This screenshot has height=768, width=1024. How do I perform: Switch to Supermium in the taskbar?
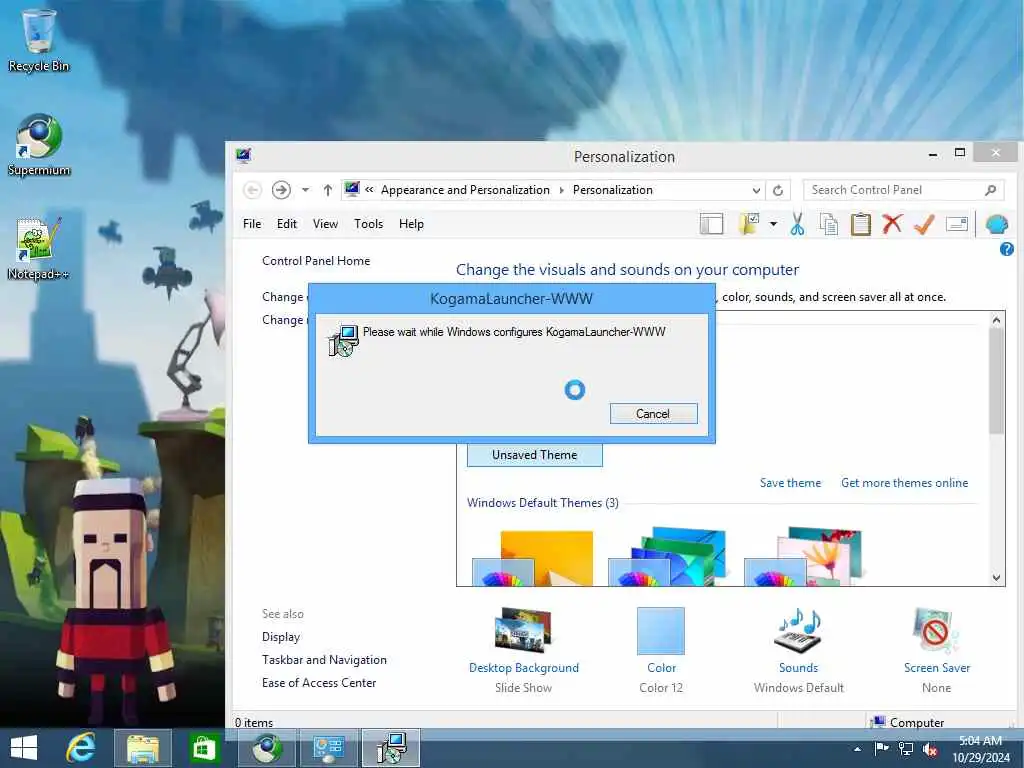[x=267, y=748]
